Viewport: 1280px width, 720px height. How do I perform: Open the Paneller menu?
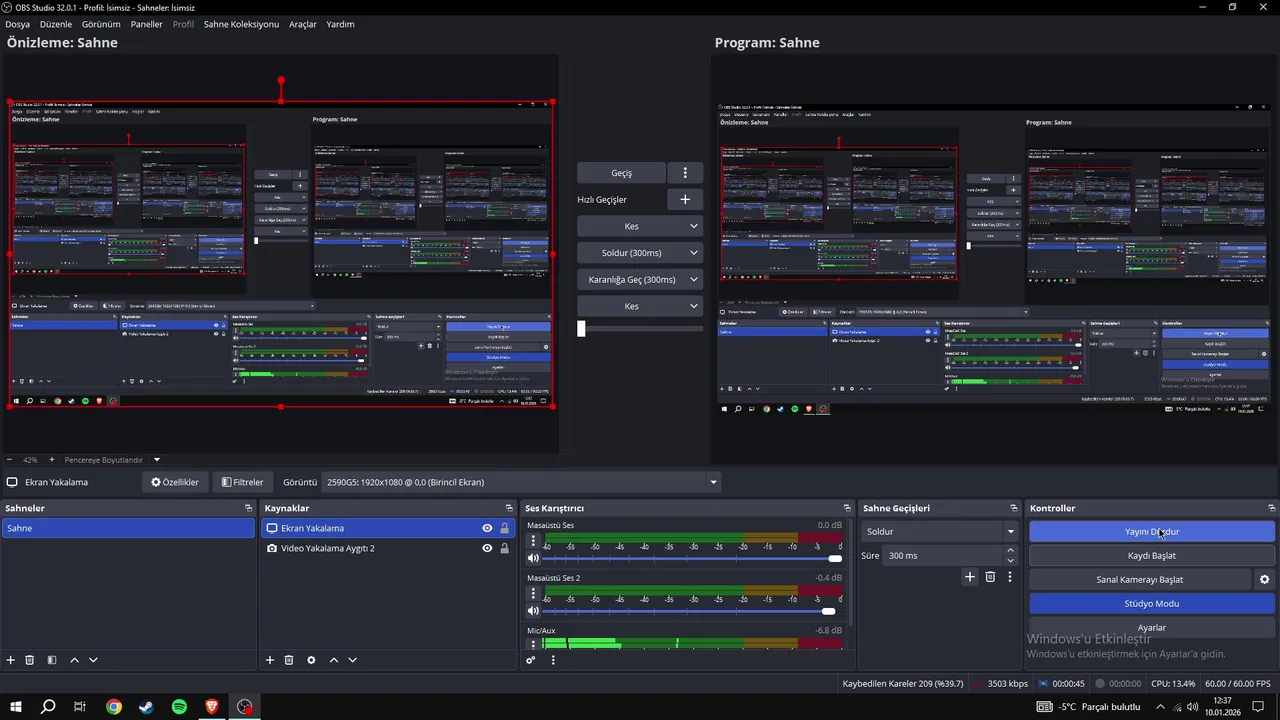(146, 24)
